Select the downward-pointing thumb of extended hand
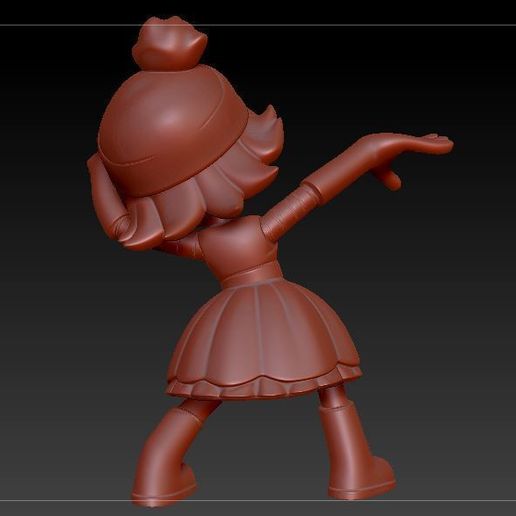Image resolution: width=516 pixels, height=516 pixels. tap(390, 178)
